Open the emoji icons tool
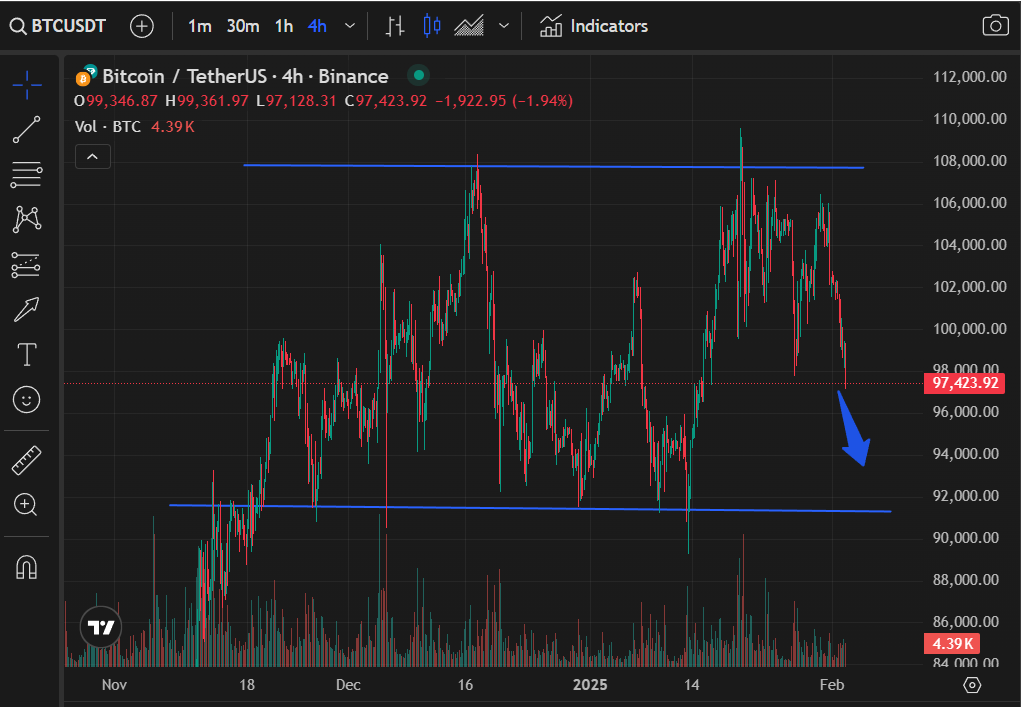This screenshot has height=707, width=1022. tap(27, 399)
